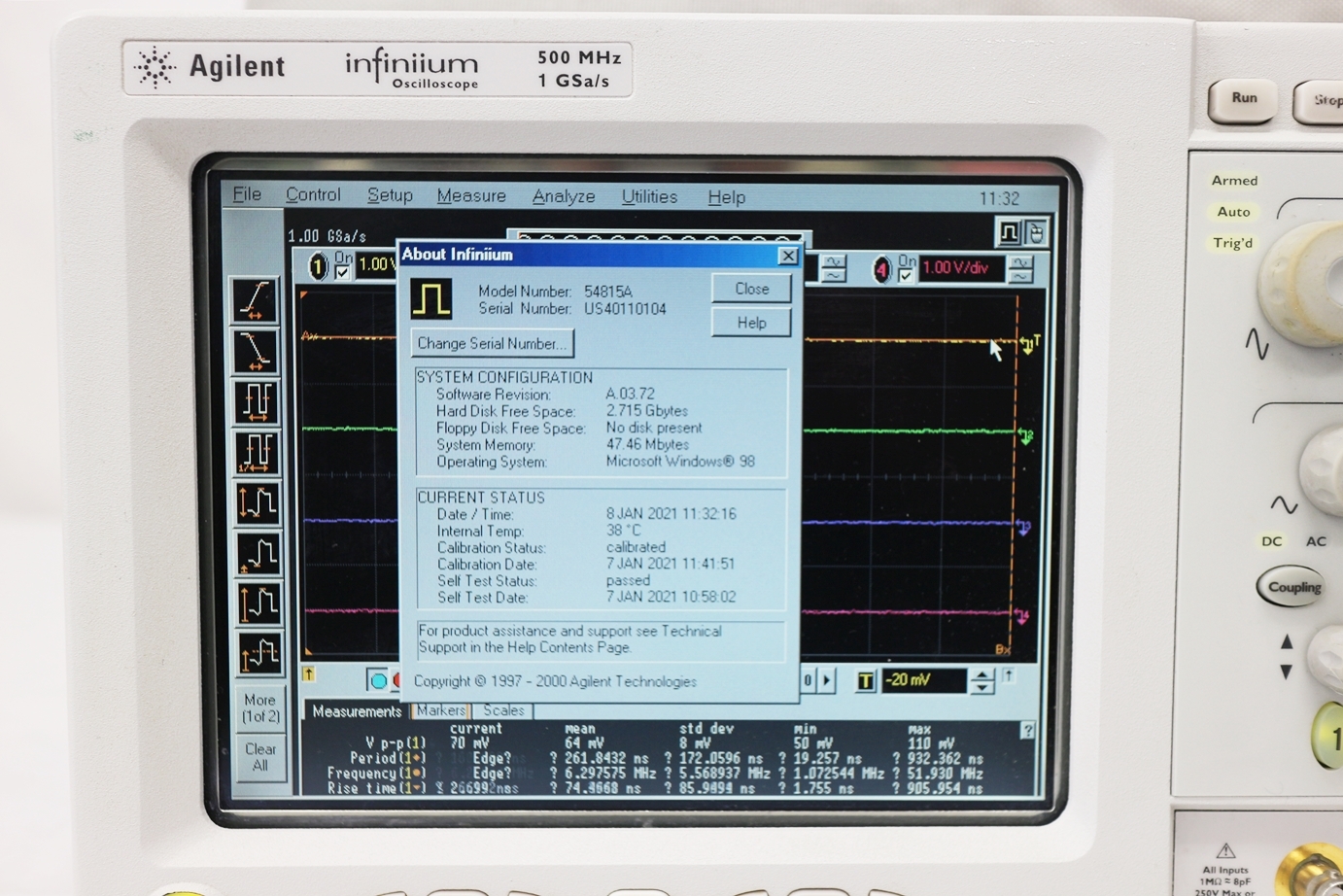
Task: Click the channel 4 1.00 V/div field
Action: (963, 268)
